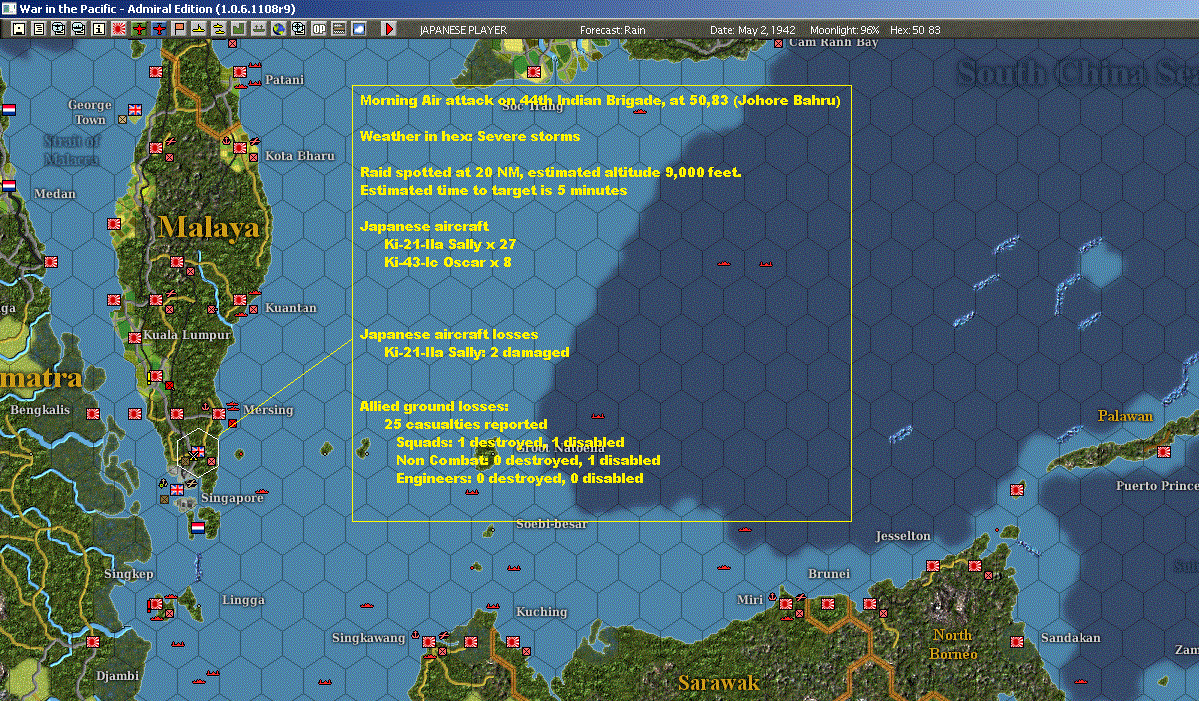Select the Japanese flag next to Miri

tap(785, 604)
